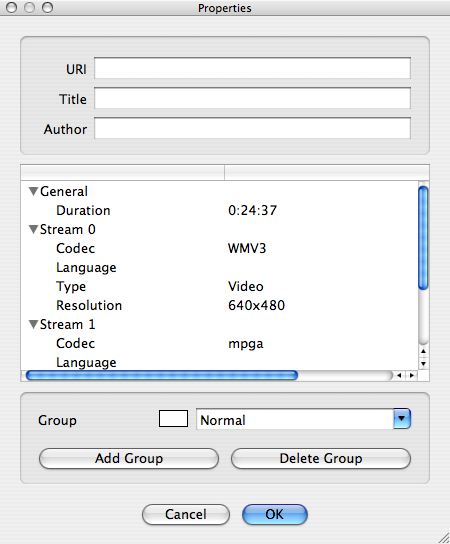This screenshot has width=450, height=544.
Task: Open the Group dropdown showing Normal
Action: [303, 419]
